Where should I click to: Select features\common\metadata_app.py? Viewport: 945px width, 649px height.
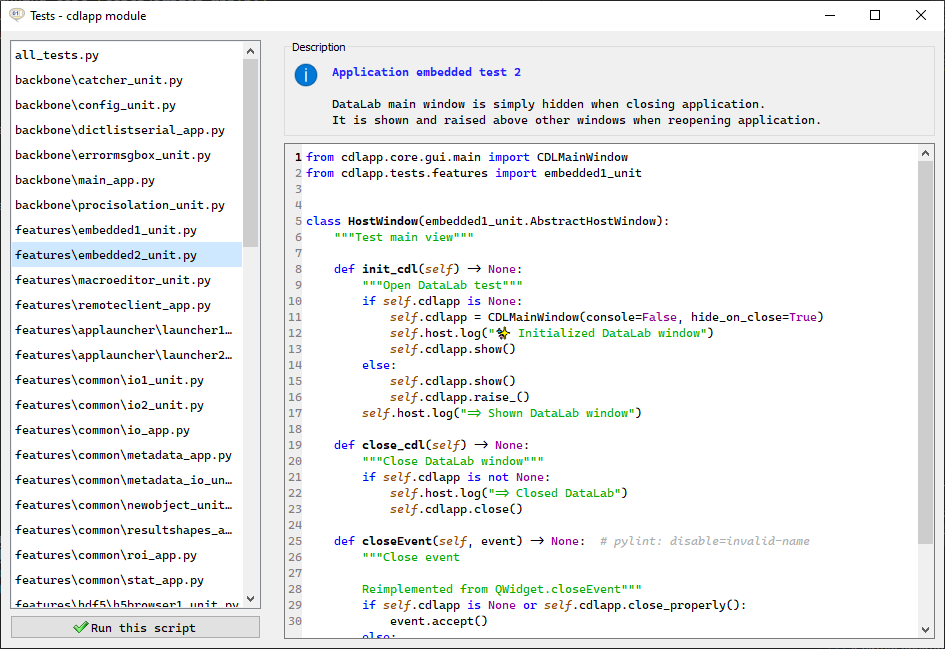click(127, 455)
